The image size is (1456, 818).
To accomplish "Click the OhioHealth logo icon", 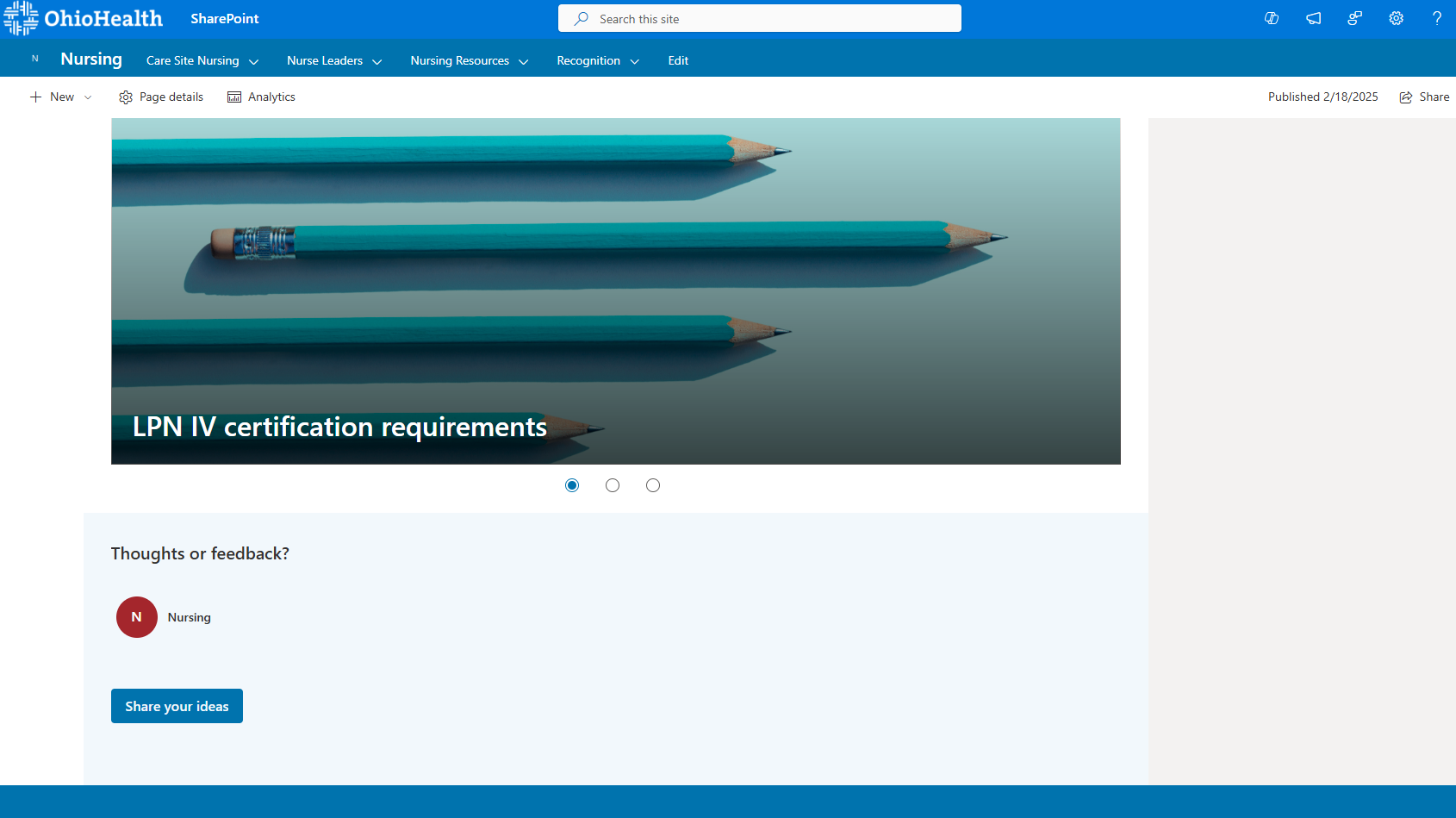I will (x=21, y=18).
